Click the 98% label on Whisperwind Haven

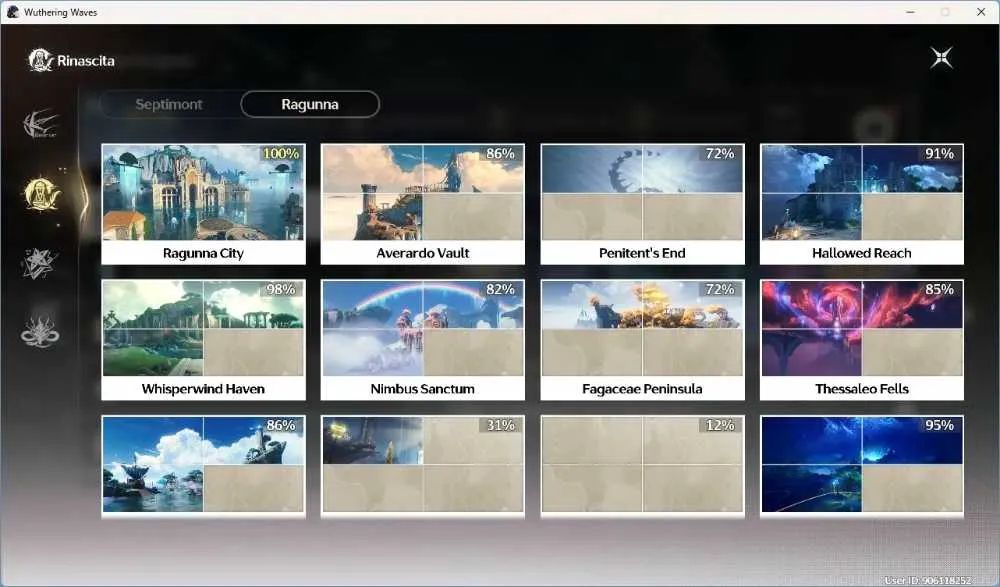281,289
